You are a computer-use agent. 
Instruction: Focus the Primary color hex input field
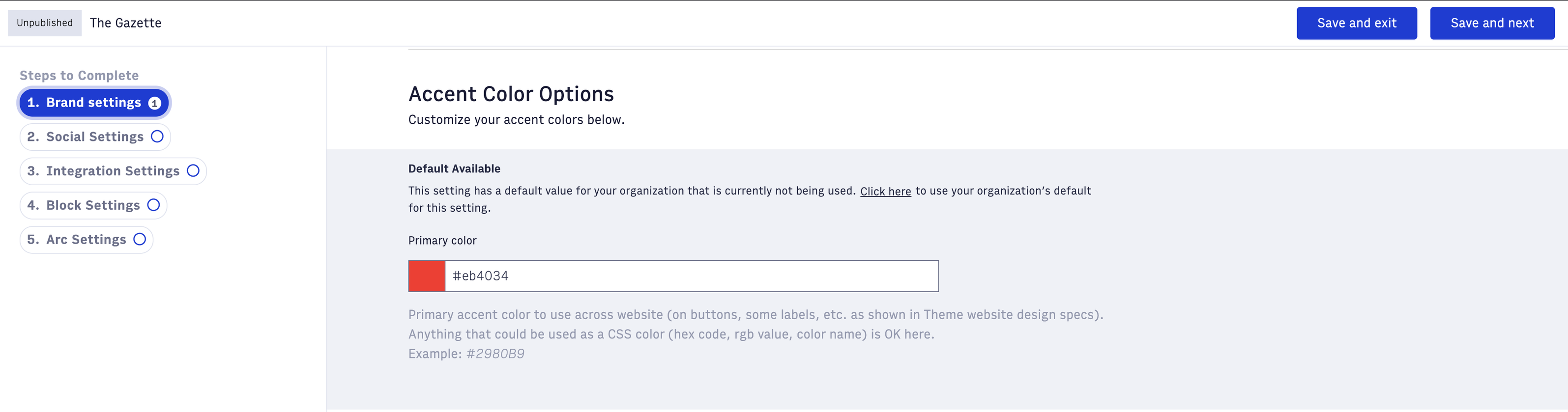pos(692,276)
